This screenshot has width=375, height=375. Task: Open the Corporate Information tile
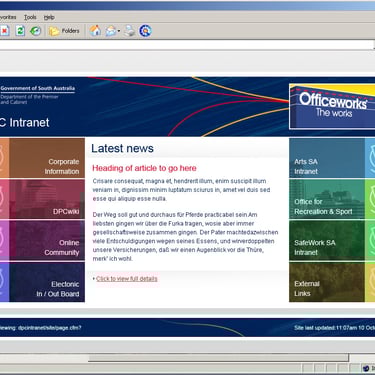pos(42,158)
